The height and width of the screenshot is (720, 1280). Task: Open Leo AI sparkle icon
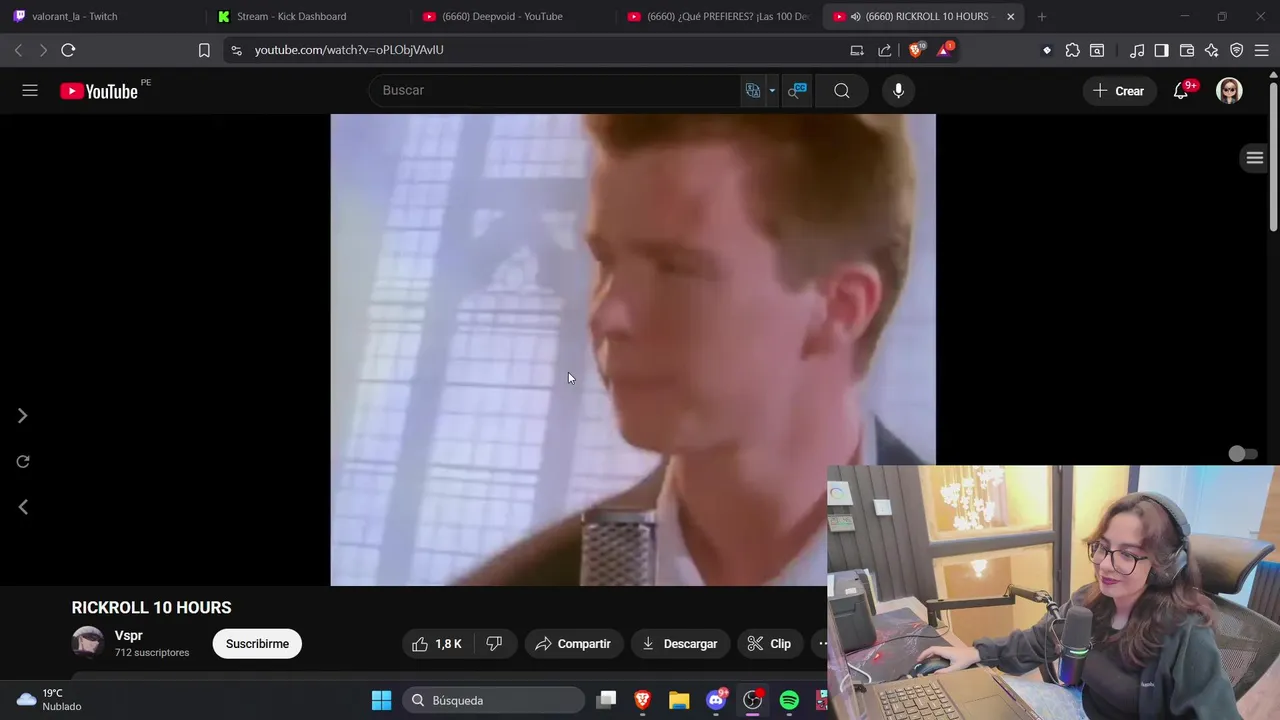pos(1211,50)
